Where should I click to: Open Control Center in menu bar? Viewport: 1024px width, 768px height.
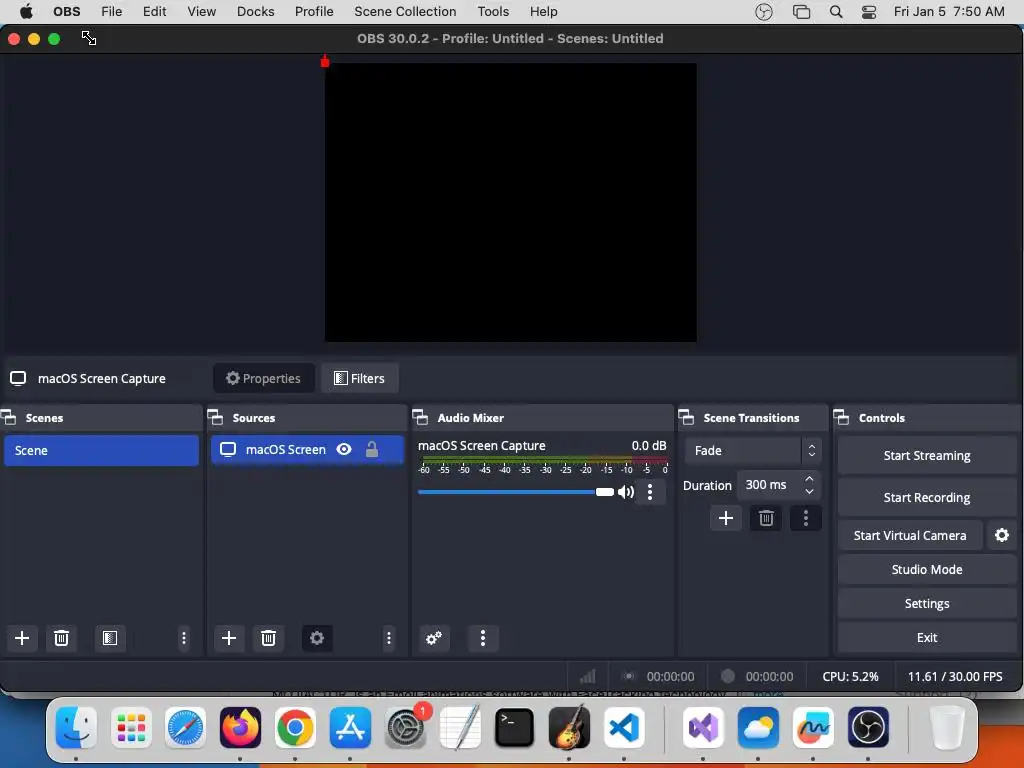[x=869, y=12]
